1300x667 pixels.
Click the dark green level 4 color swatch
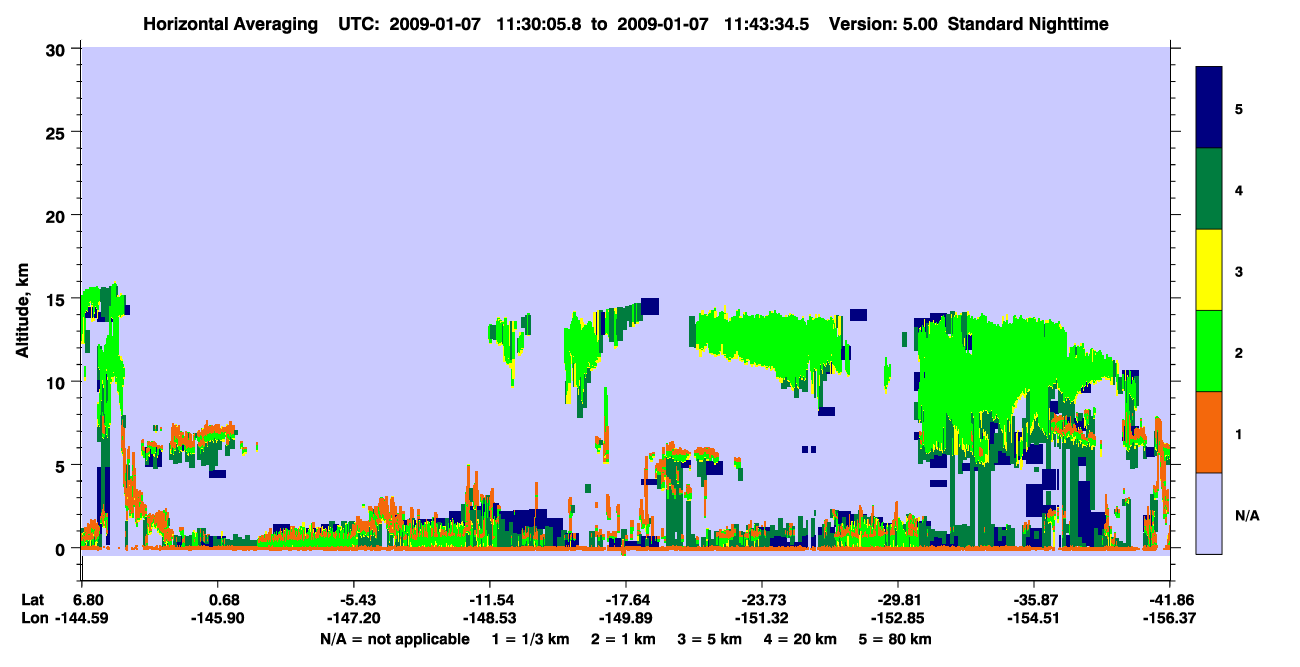click(1209, 189)
